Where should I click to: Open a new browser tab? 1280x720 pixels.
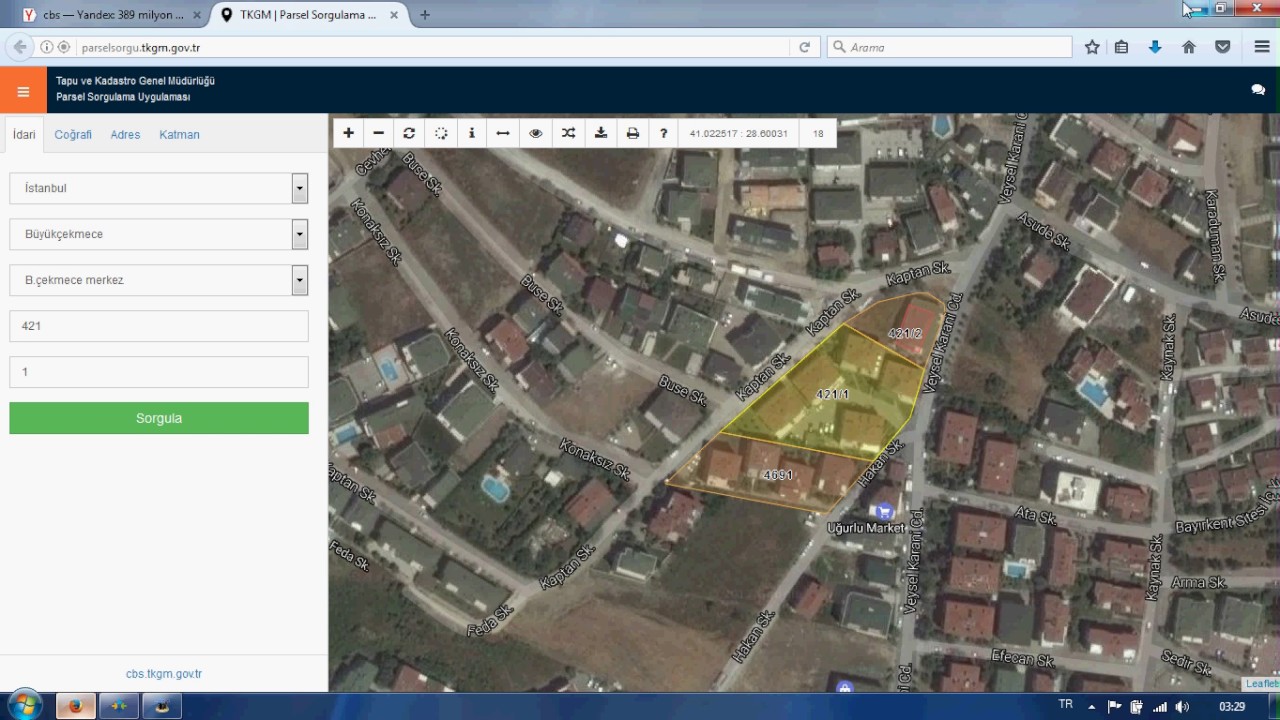pos(425,15)
